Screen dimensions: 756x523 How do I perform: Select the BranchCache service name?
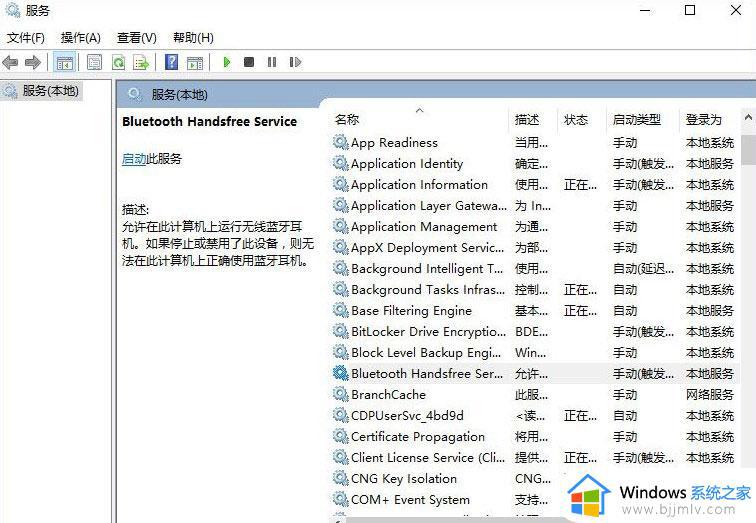coord(389,395)
